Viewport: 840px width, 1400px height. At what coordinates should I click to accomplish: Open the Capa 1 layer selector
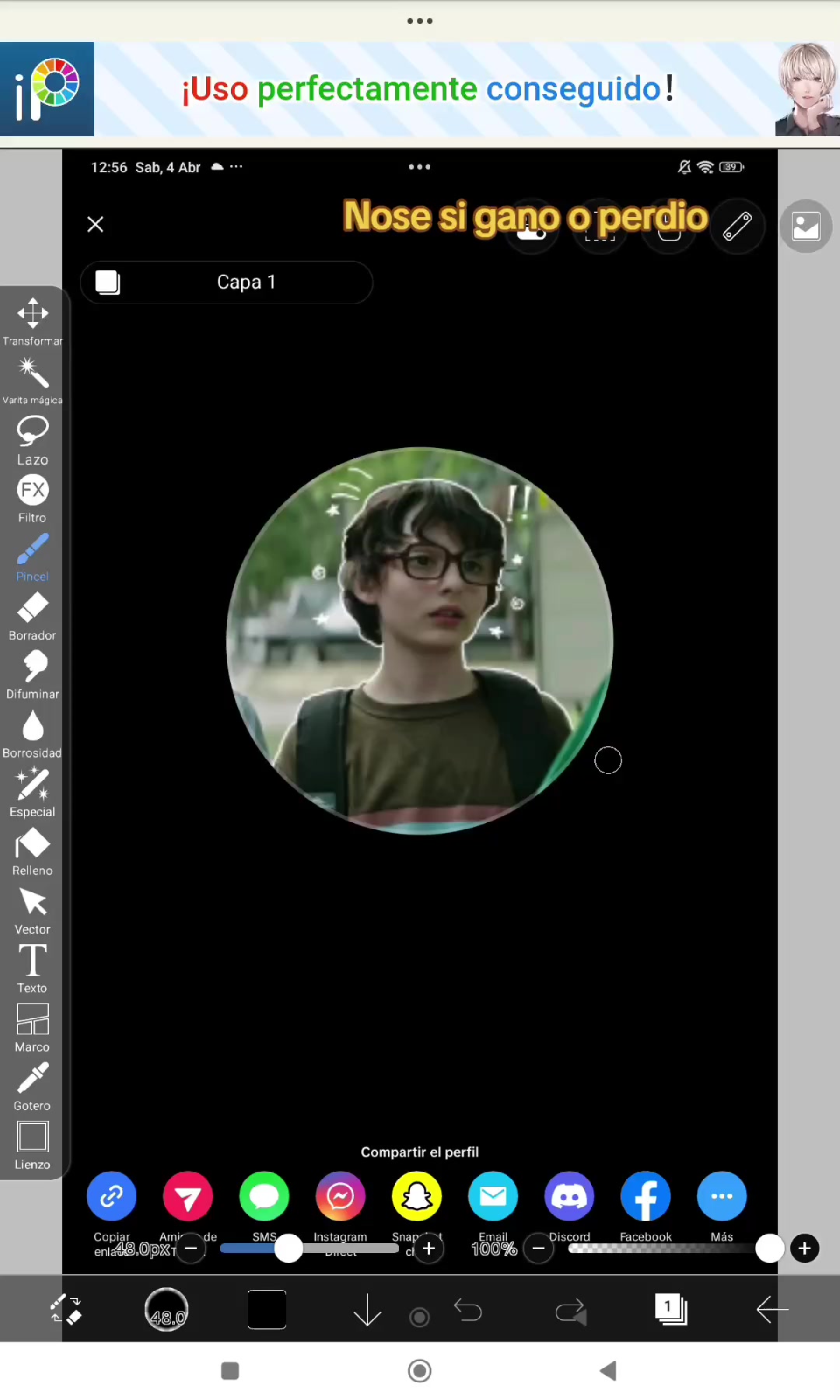(x=226, y=282)
